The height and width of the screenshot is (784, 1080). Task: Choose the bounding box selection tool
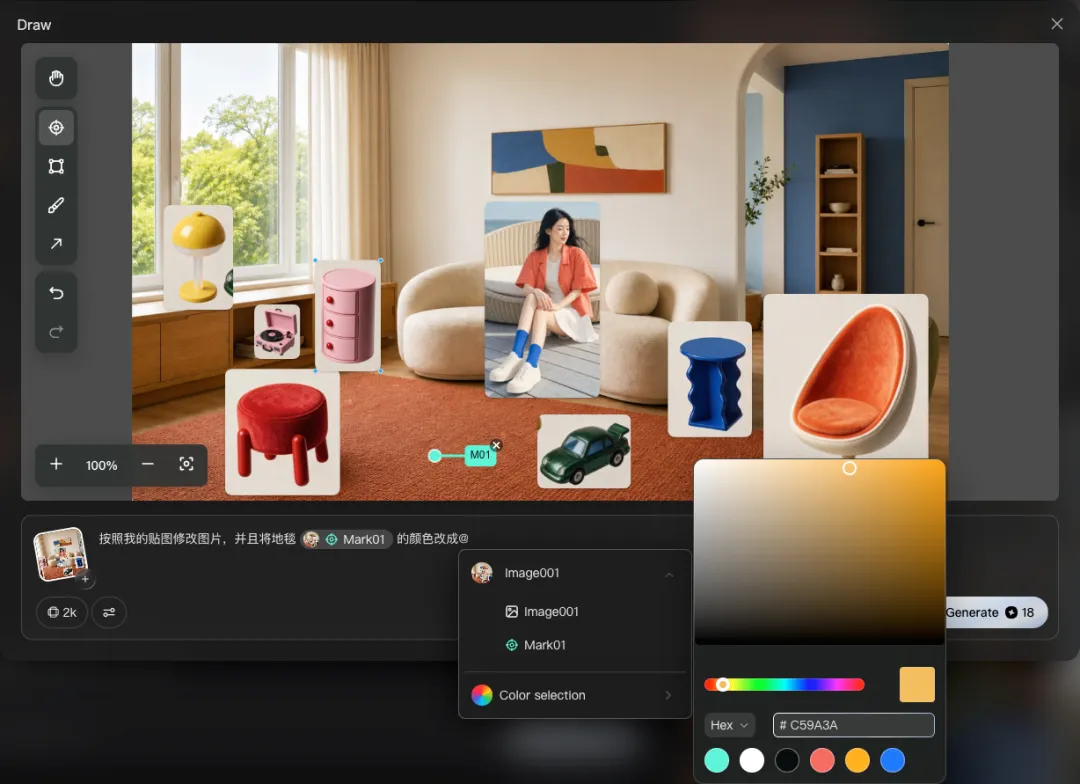(x=56, y=166)
